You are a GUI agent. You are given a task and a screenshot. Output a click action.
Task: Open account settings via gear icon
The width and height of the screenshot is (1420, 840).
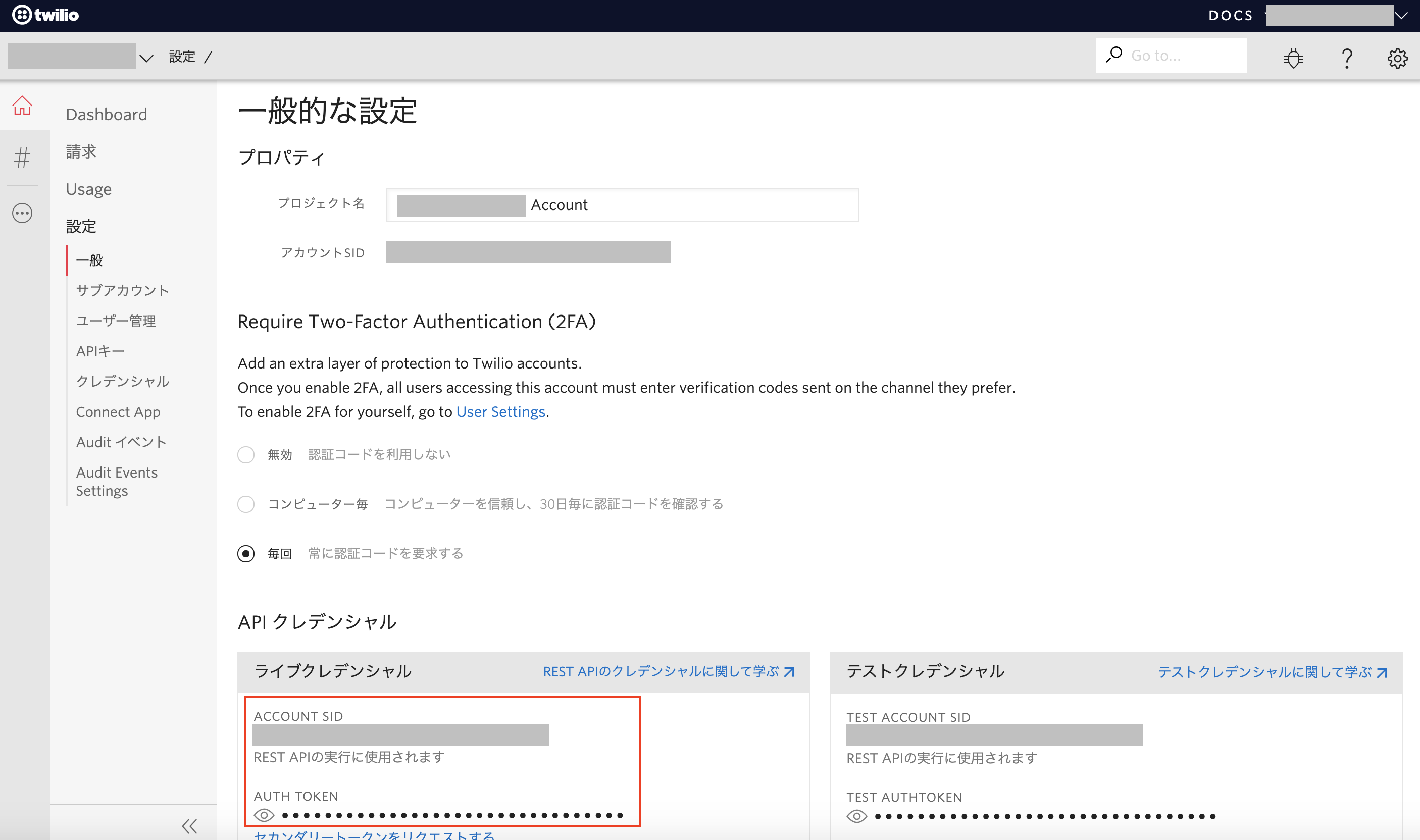pos(1397,58)
